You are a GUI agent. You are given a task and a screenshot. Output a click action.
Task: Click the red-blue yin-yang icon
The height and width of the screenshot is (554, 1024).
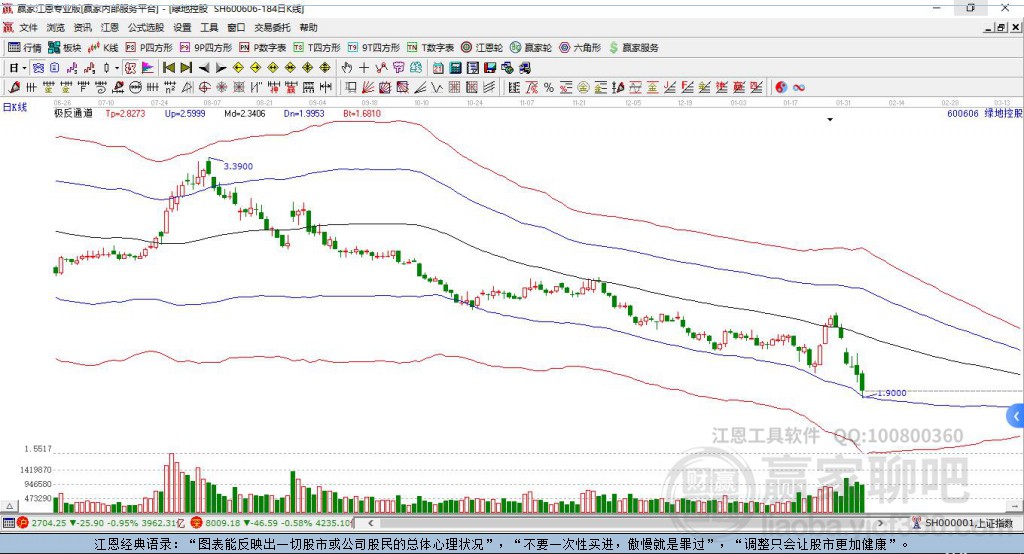point(781,88)
